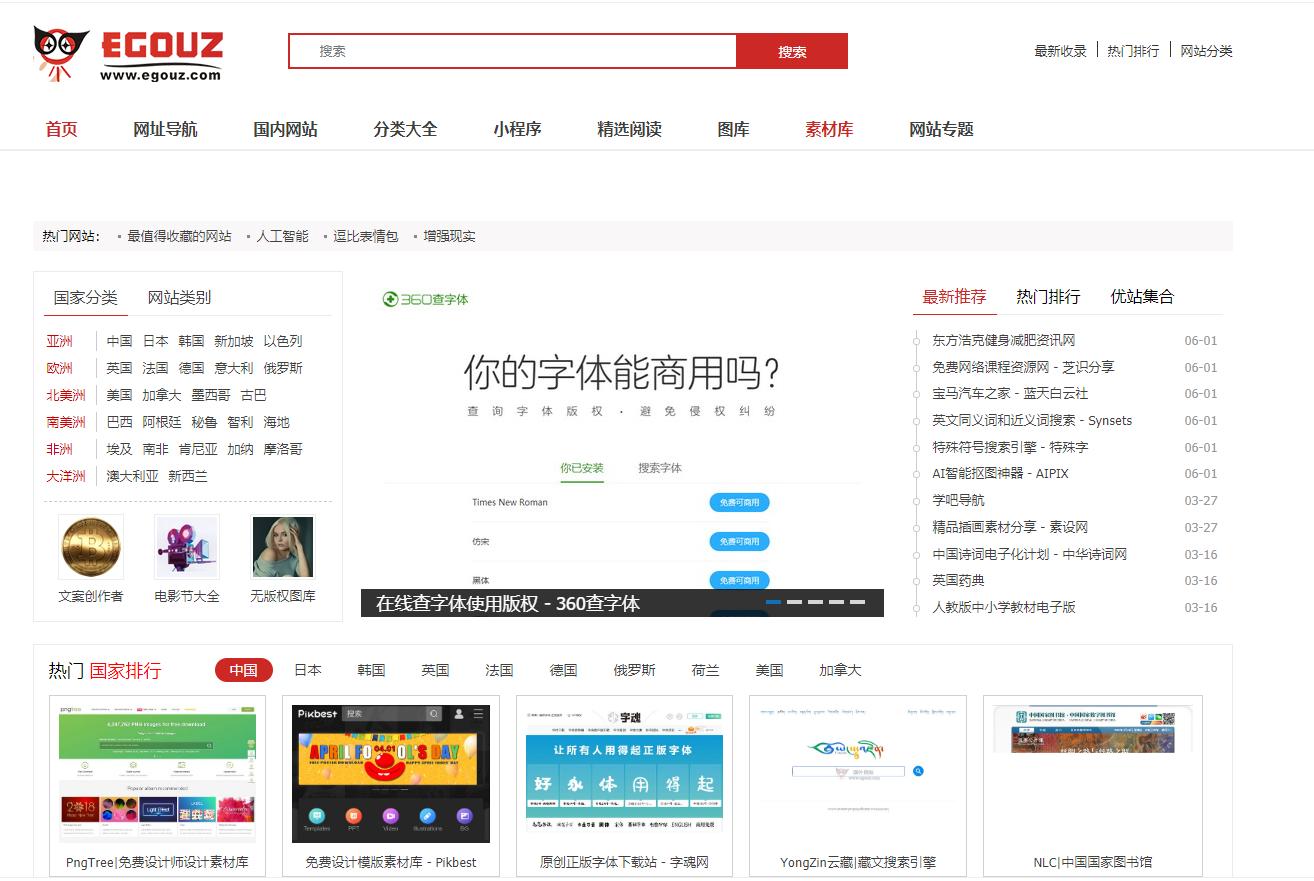Open 小程序 in main navigation
1314x881 pixels.
(517, 129)
